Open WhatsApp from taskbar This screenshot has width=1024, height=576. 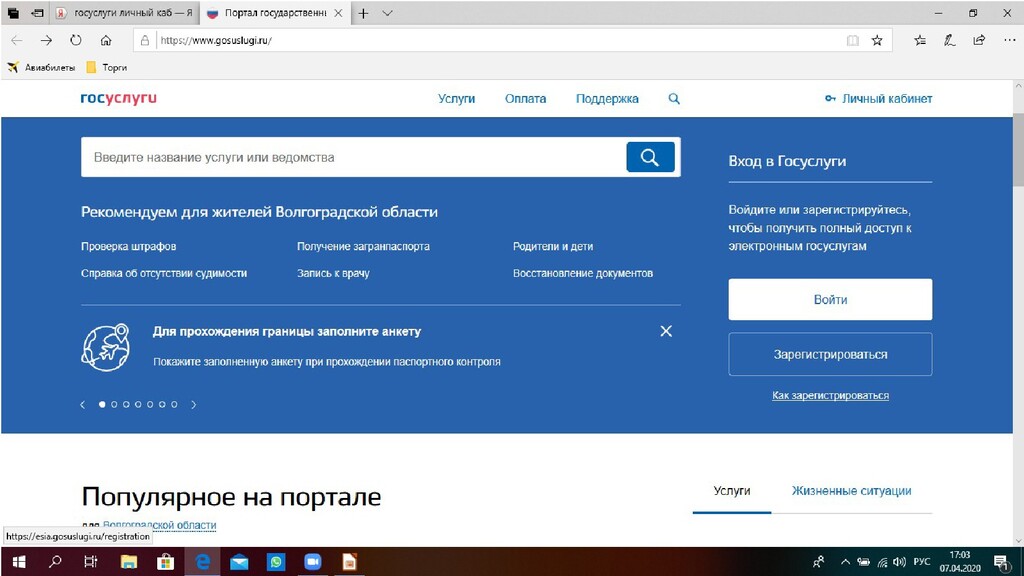(x=276, y=562)
